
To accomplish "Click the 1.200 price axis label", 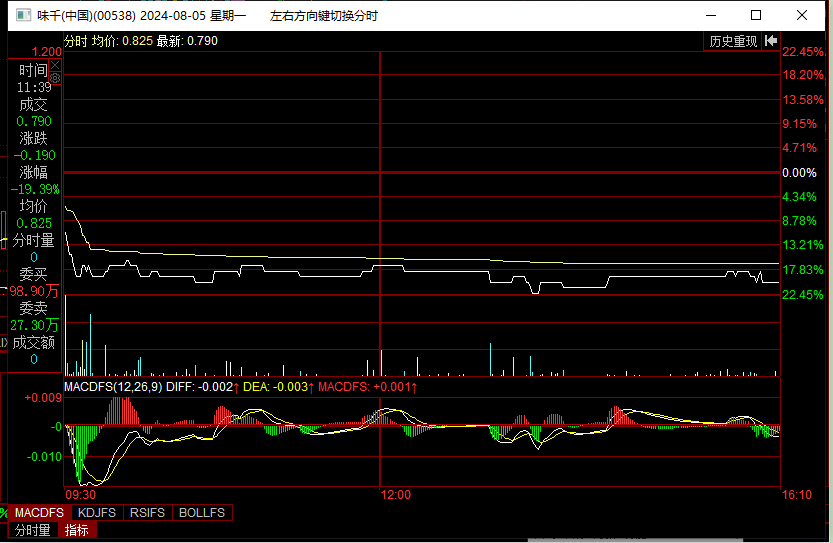I will pos(47,52).
